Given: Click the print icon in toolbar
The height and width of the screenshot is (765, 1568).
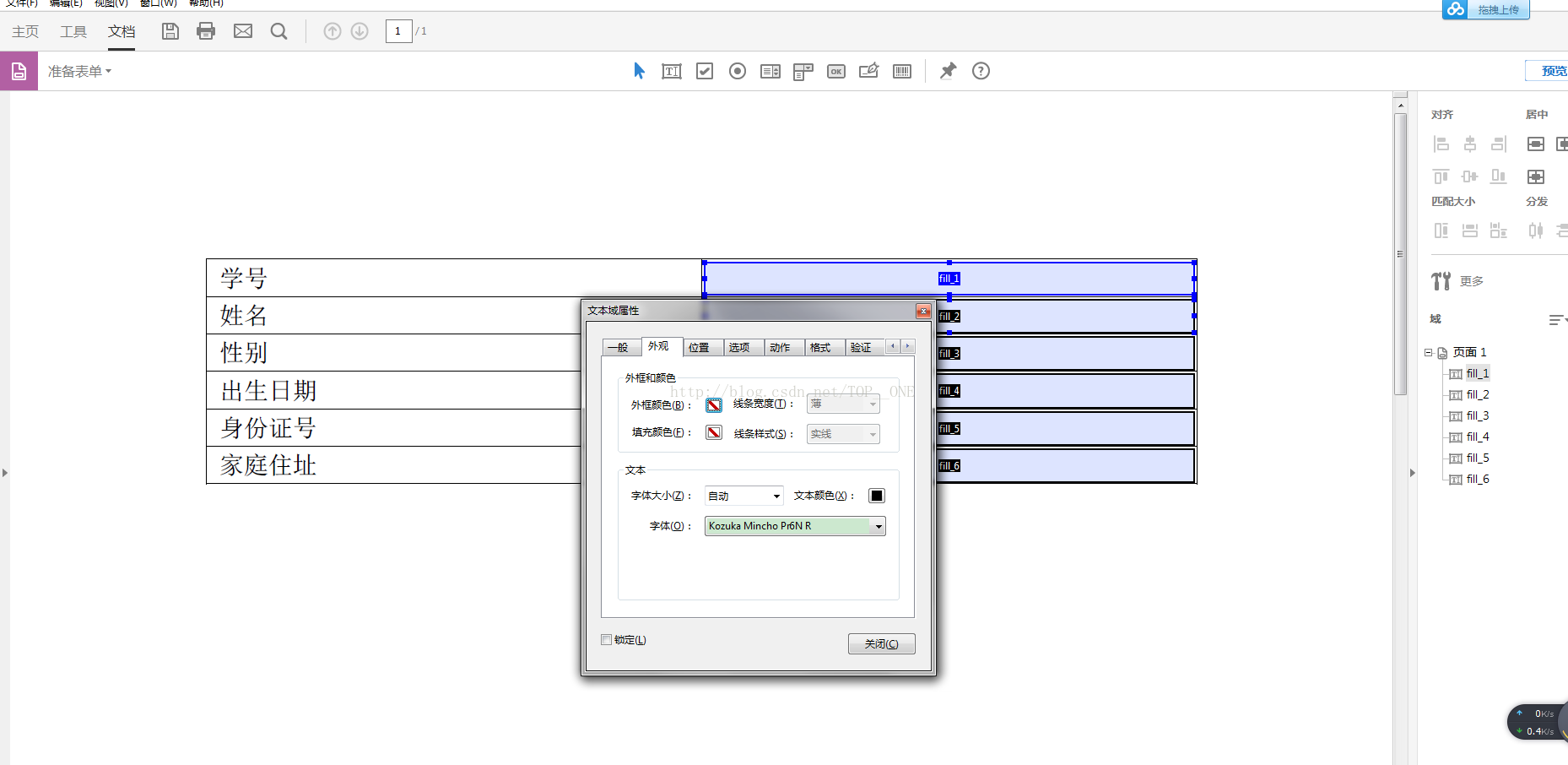Looking at the screenshot, I should click(x=206, y=31).
